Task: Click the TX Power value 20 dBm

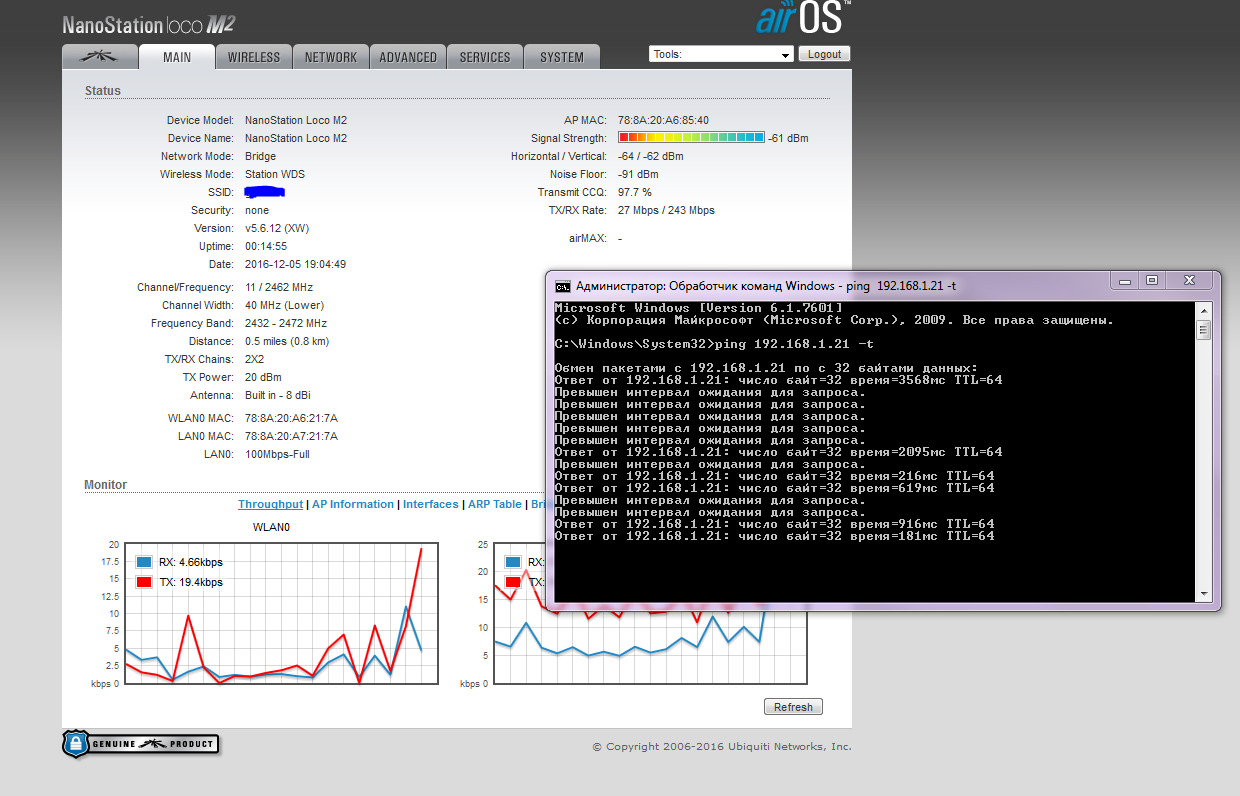Action: pos(263,377)
